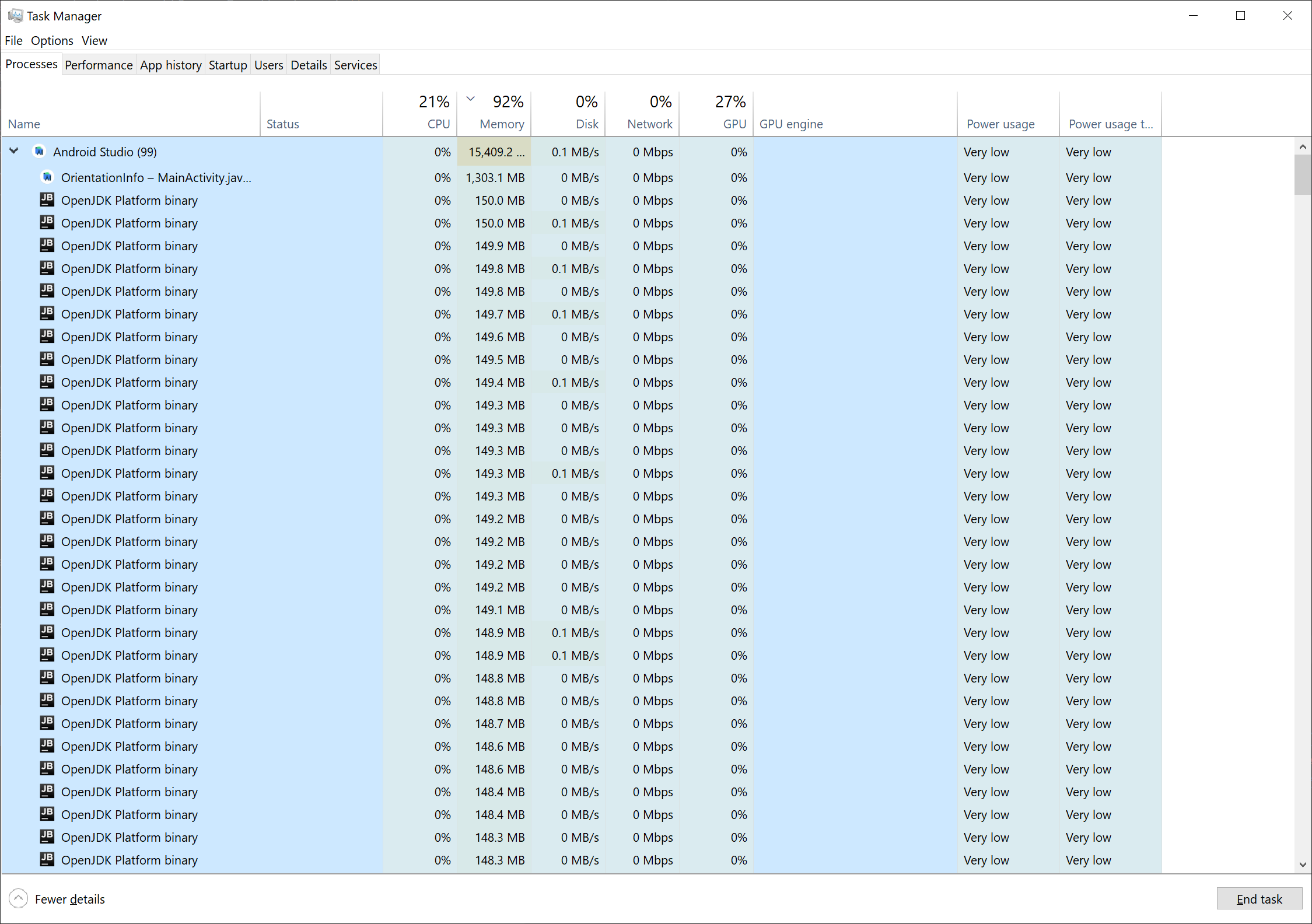Select the OpenJDK row using 148.7 MB

pos(581,723)
